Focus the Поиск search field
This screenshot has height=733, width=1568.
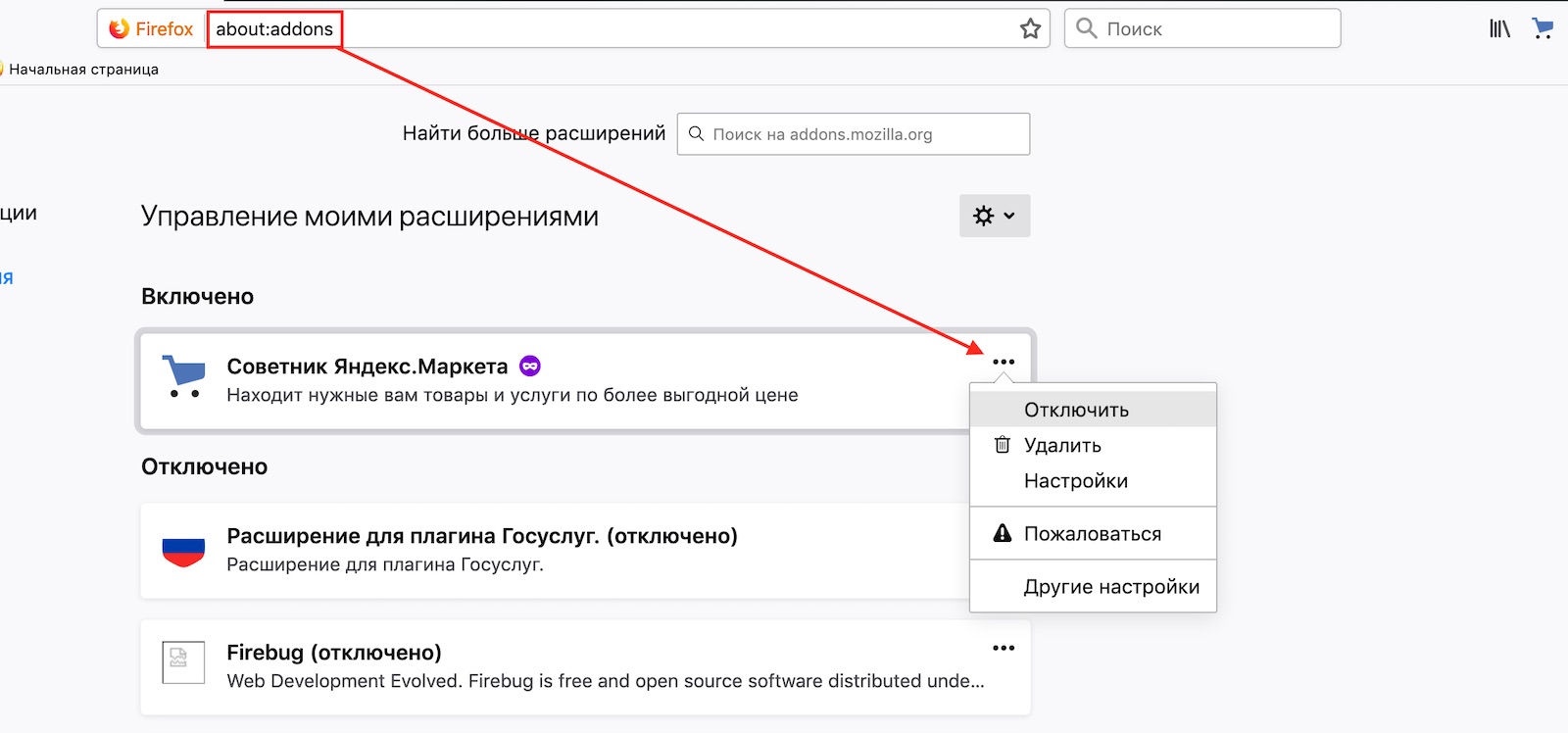(x=1202, y=28)
